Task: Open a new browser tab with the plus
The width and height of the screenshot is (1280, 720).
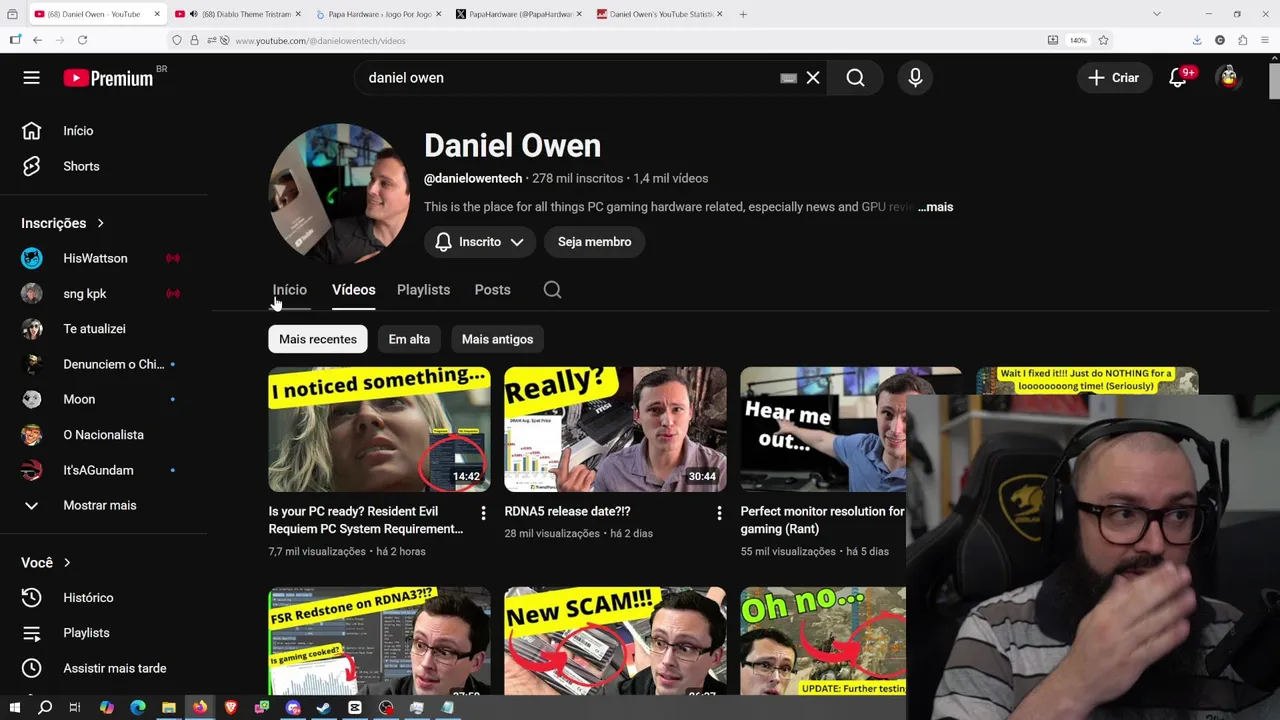Action: point(743,14)
